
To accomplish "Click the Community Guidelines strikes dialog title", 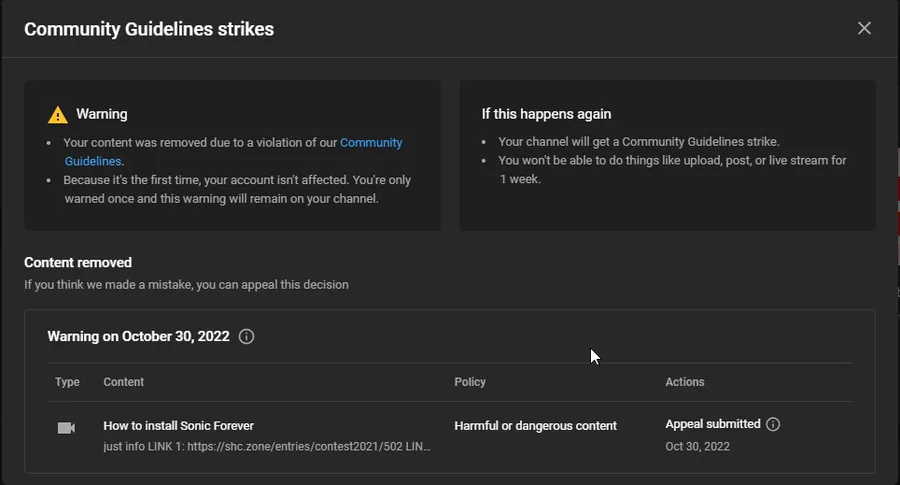I will (x=149, y=29).
